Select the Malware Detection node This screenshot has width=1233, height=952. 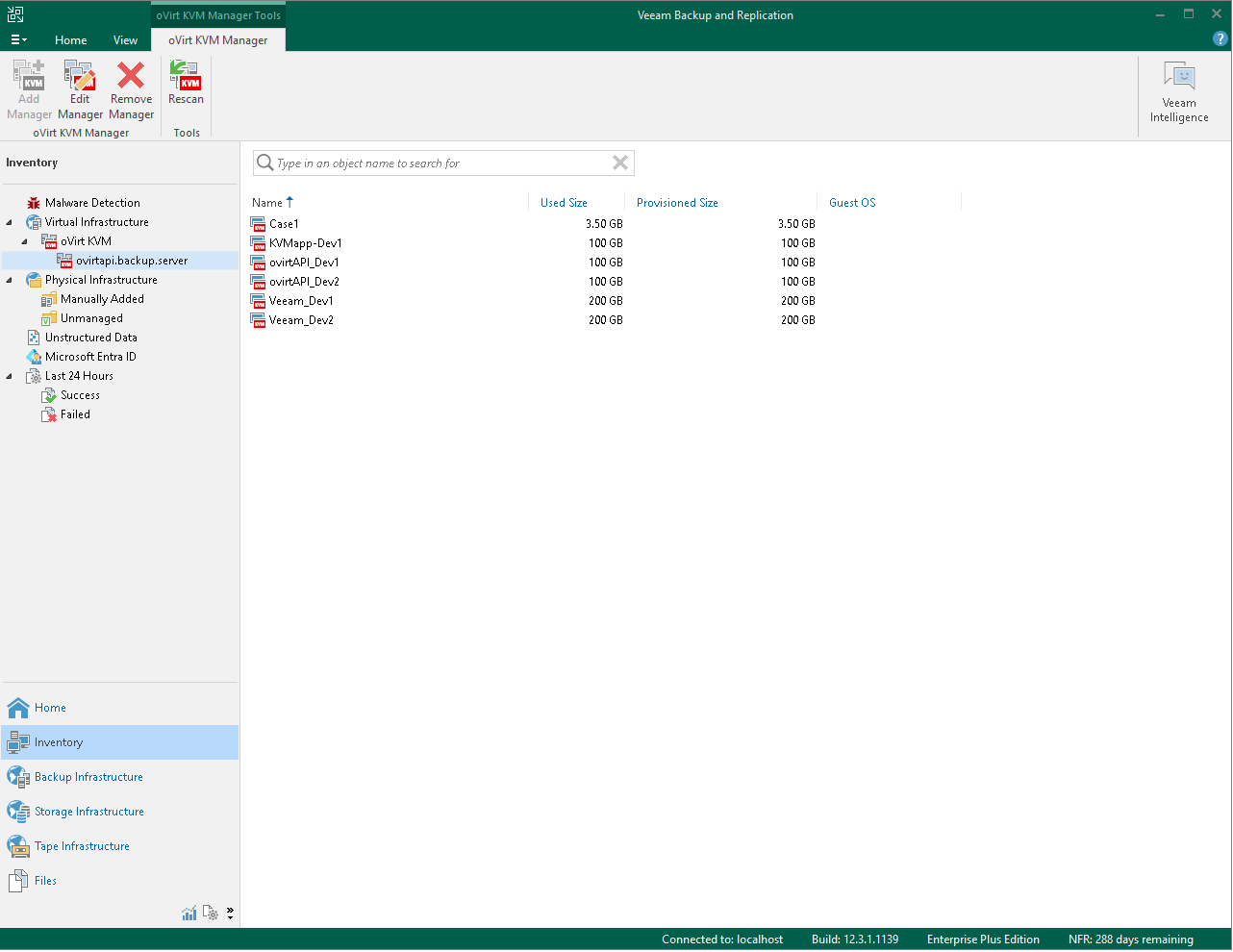point(92,203)
